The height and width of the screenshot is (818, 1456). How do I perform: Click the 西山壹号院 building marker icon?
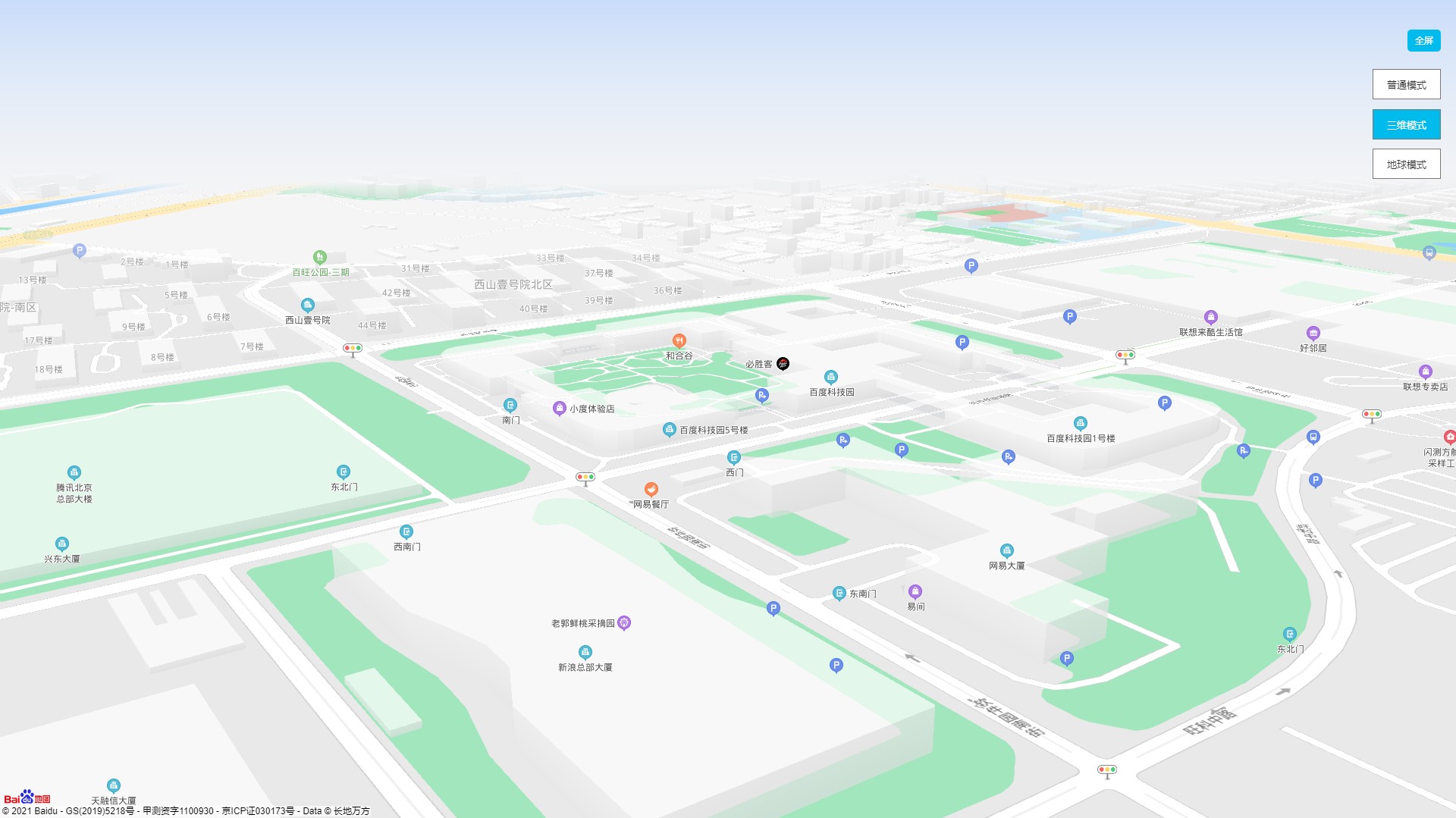[x=308, y=305]
